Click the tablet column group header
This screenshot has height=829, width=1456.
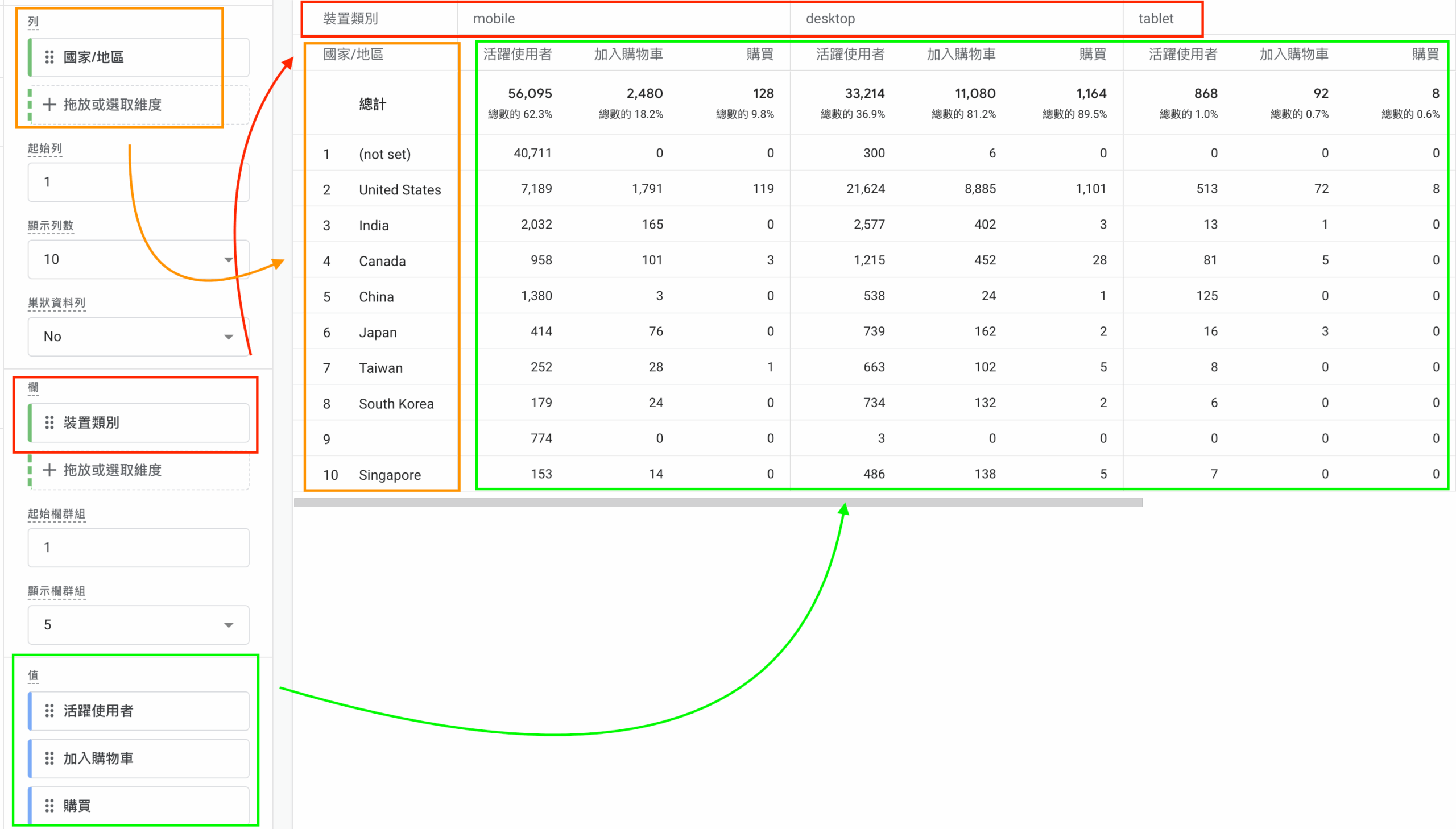[x=1156, y=19]
